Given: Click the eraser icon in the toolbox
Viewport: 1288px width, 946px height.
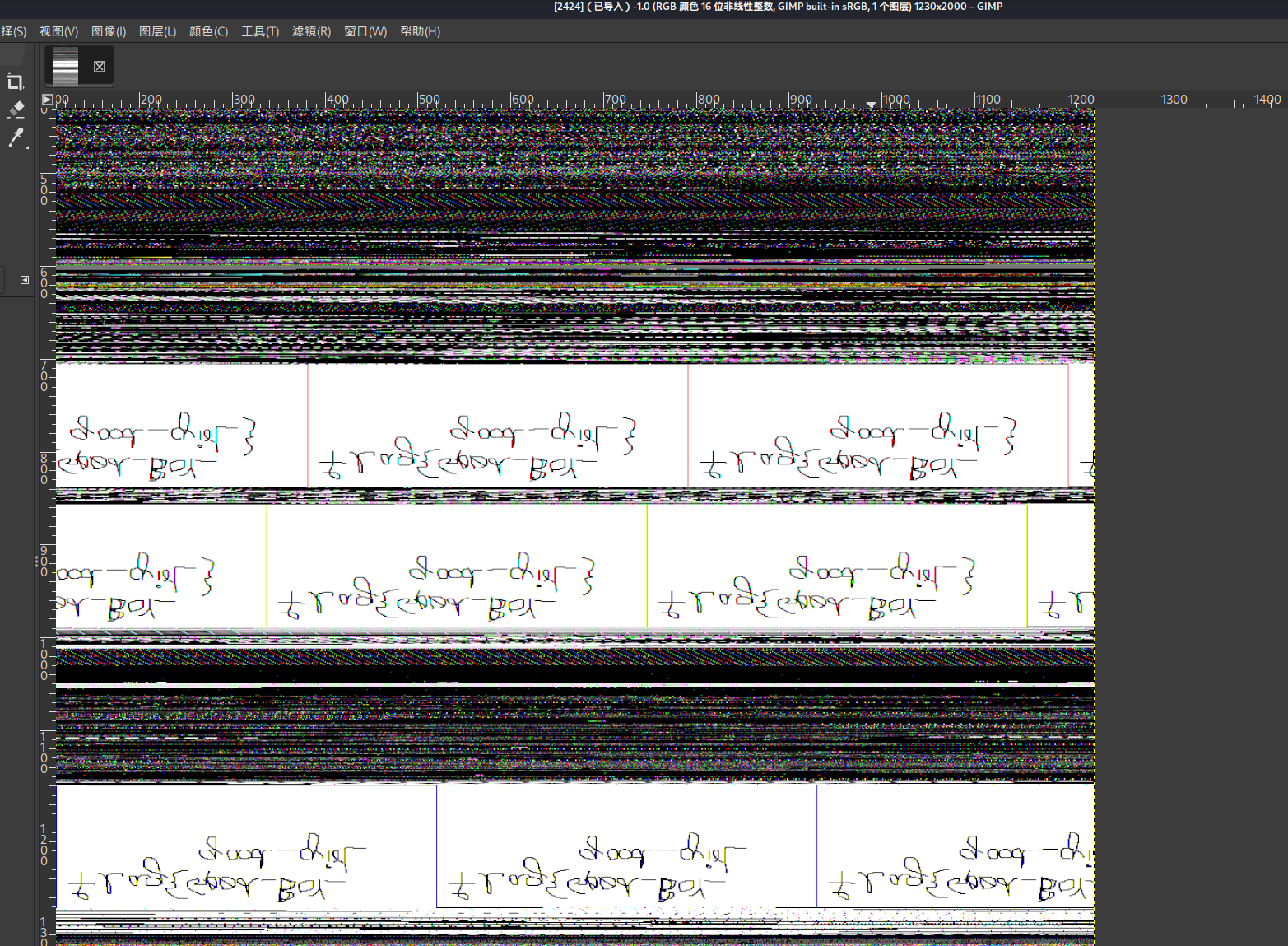Looking at the screenshot, I should coord(14,110).
